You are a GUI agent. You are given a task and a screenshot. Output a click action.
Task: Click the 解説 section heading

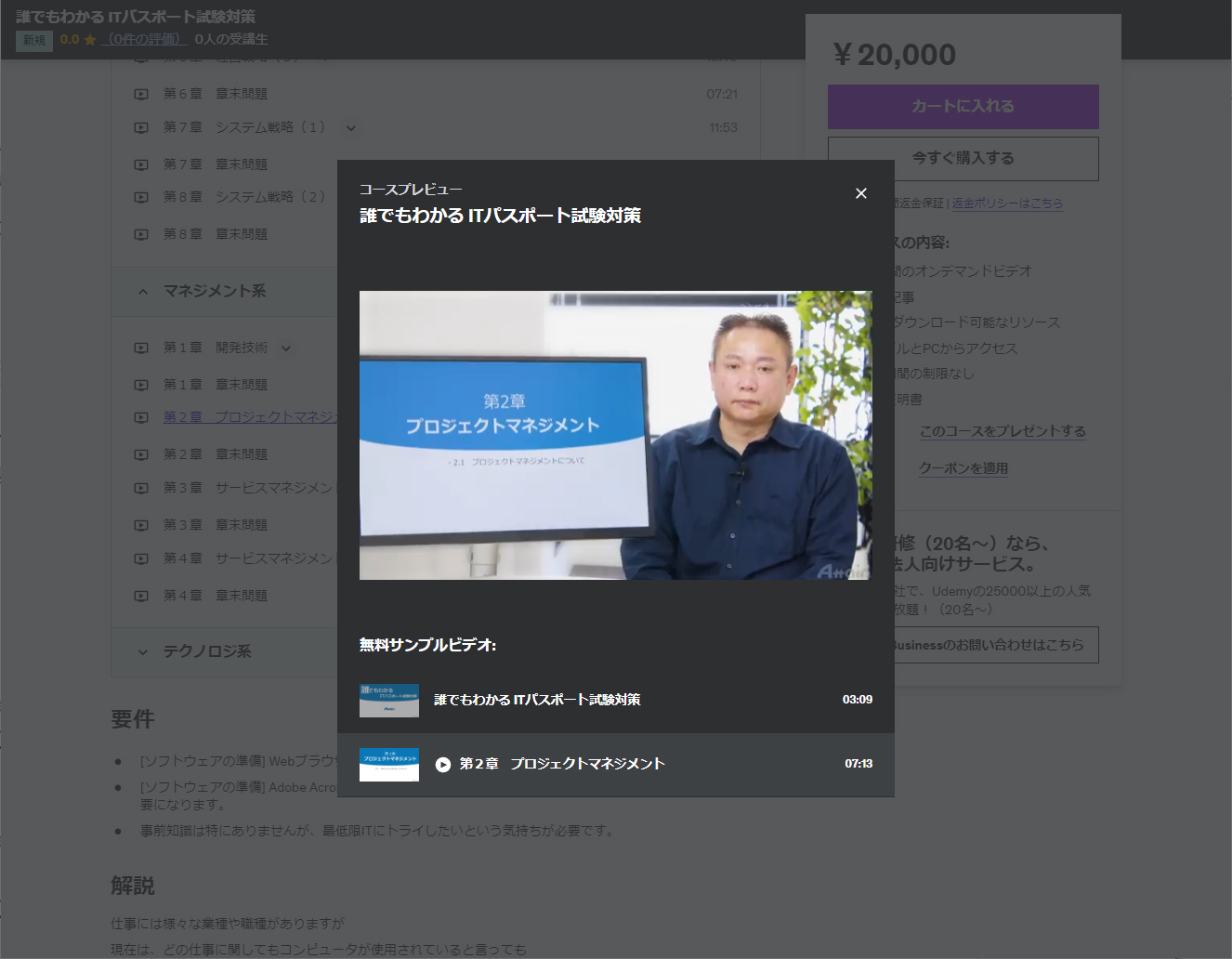tap(133, 887)
